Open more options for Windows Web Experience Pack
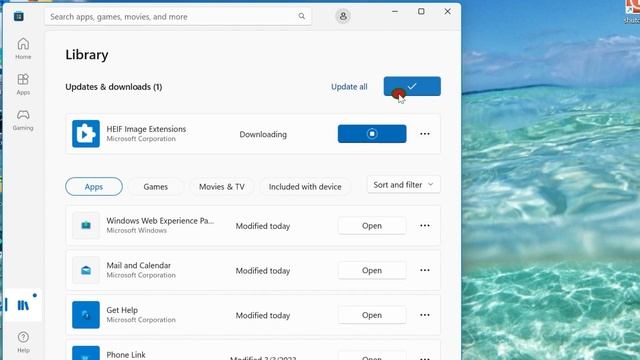This screenshot has height=360, width=640. point(425,226)
